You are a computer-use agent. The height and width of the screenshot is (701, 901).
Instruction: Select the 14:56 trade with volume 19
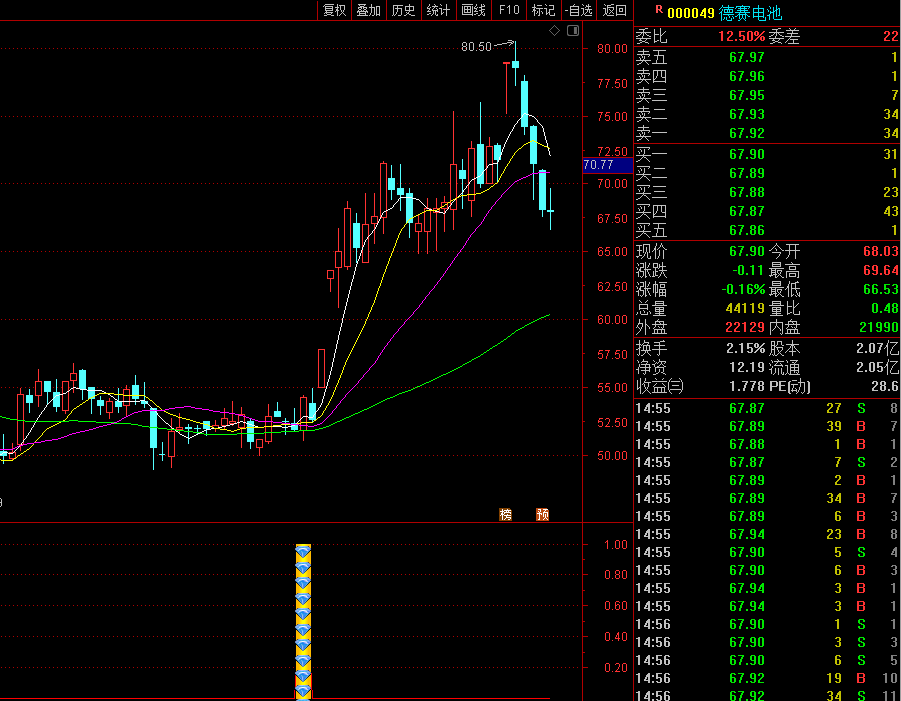[767, 679]
